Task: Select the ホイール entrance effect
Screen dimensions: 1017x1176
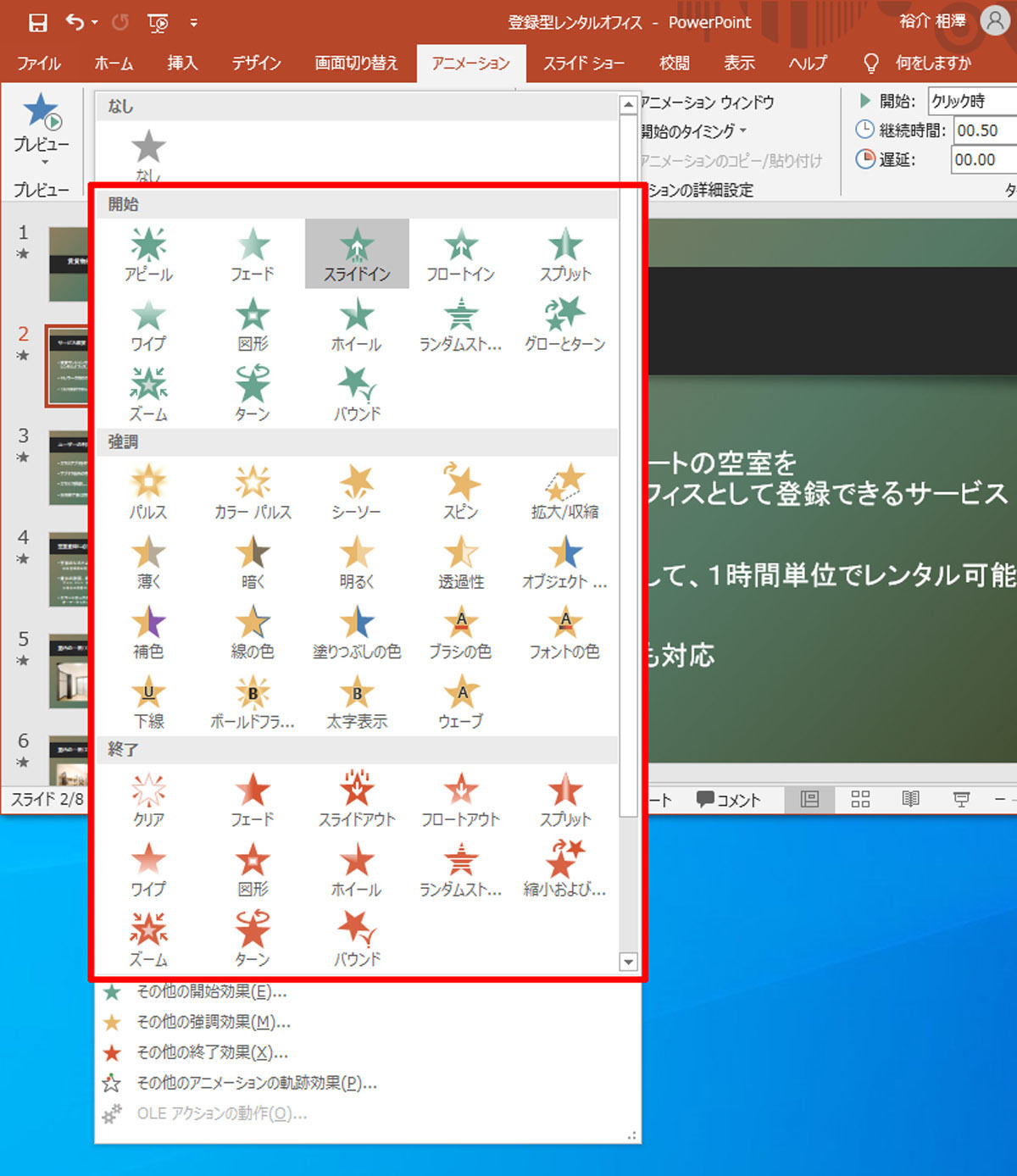Action: [357, 325]
